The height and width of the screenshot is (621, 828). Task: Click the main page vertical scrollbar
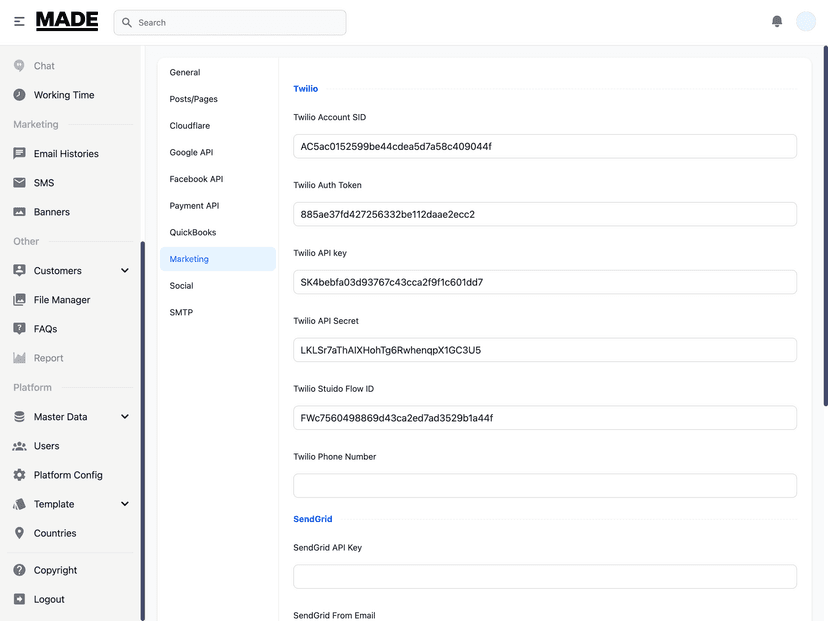(x=825, y=226)
